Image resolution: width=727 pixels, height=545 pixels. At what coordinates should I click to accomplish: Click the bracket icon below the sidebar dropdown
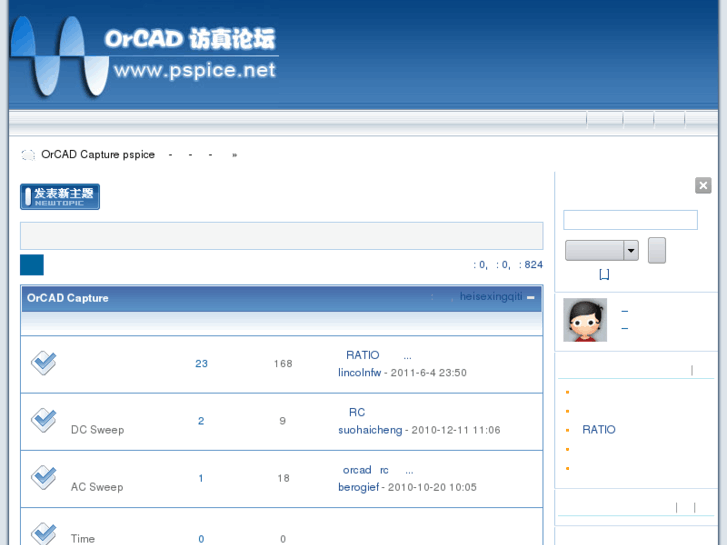coord(604,275)
